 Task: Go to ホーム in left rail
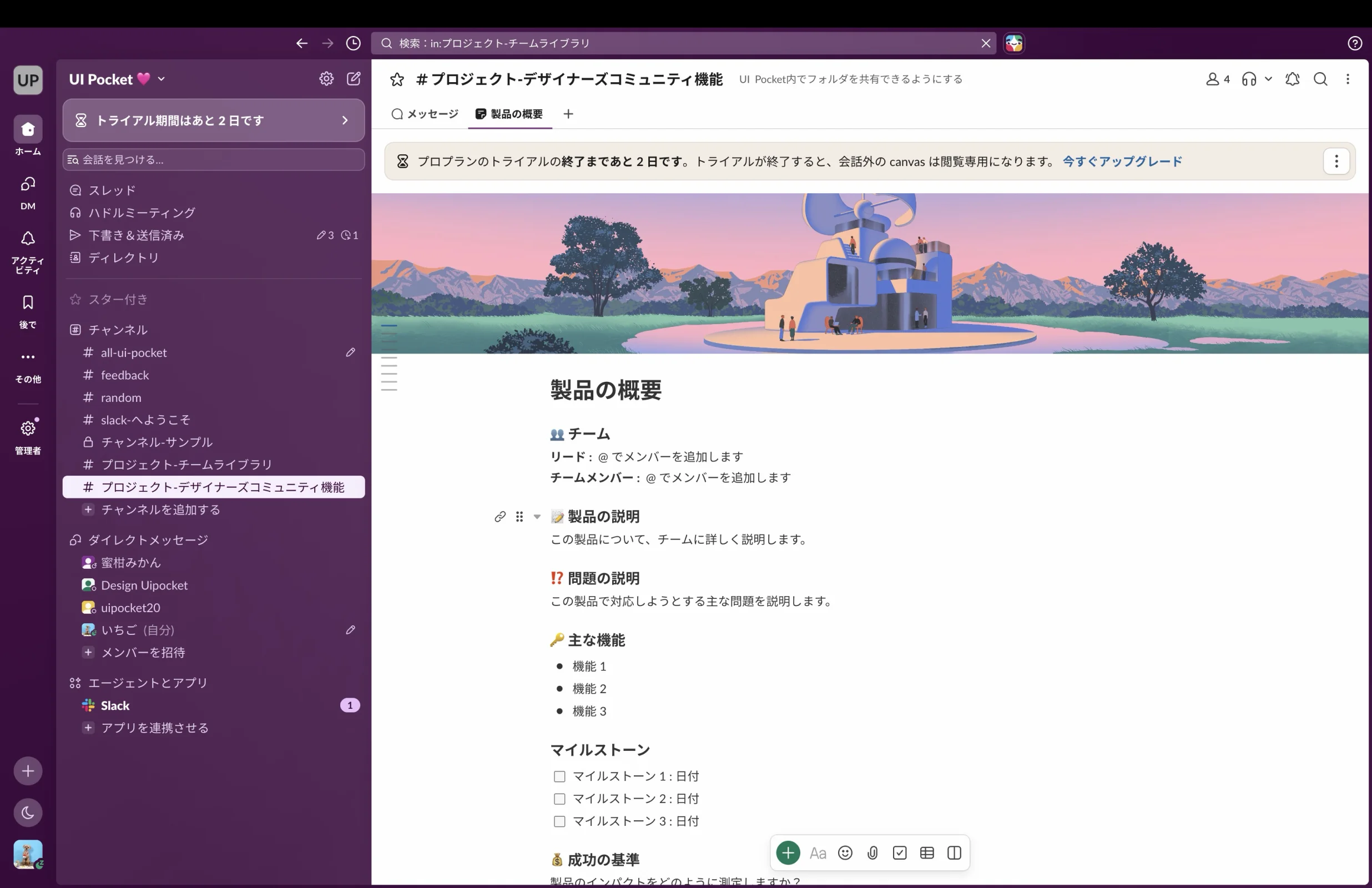[x=28, y=136]
